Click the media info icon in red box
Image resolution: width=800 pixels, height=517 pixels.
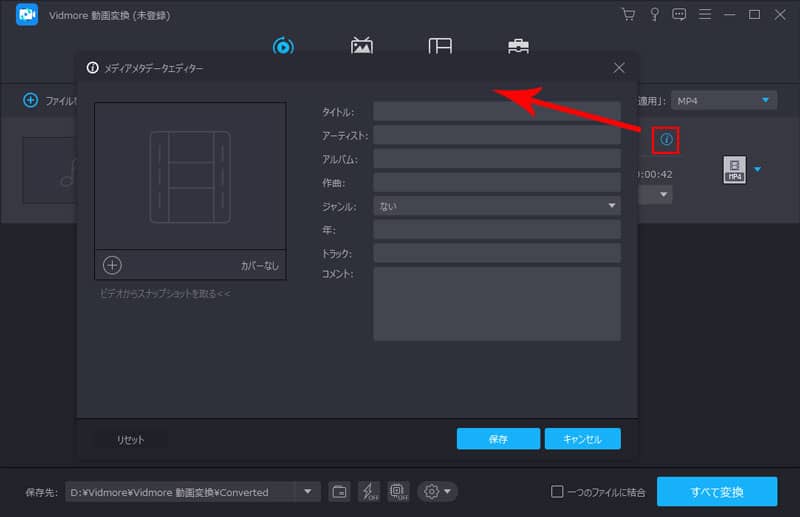[666, 139]
